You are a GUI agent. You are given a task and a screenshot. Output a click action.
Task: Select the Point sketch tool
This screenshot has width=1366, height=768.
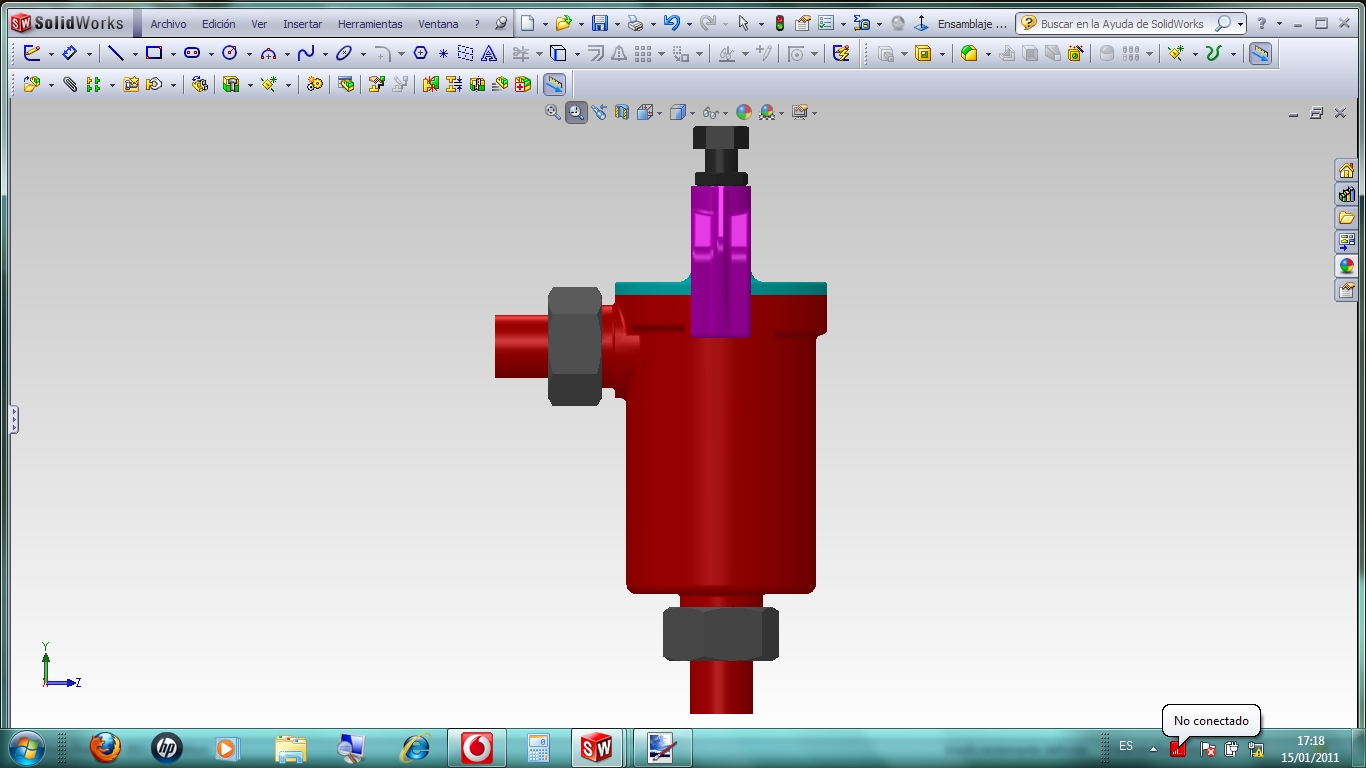443,54
